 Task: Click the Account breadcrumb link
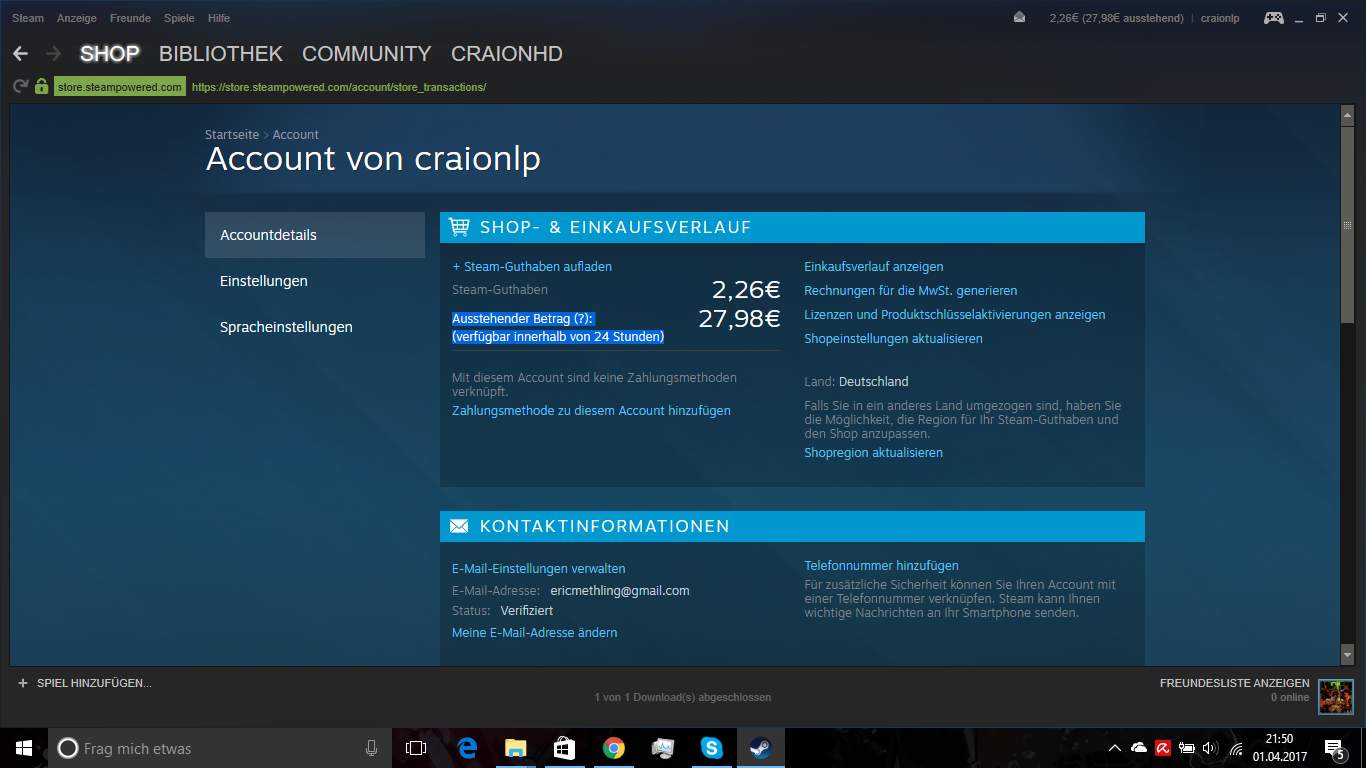click(296, 134)
